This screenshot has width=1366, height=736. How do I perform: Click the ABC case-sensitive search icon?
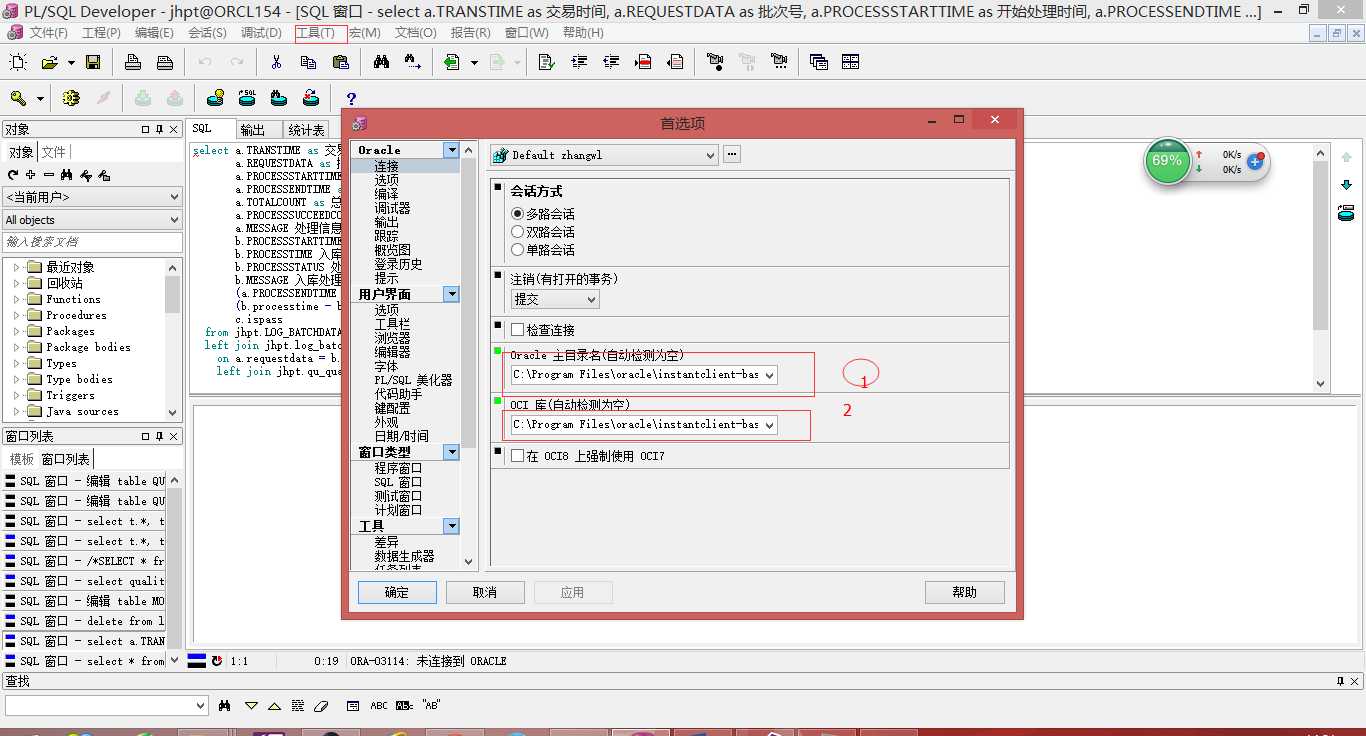point(379,705)
